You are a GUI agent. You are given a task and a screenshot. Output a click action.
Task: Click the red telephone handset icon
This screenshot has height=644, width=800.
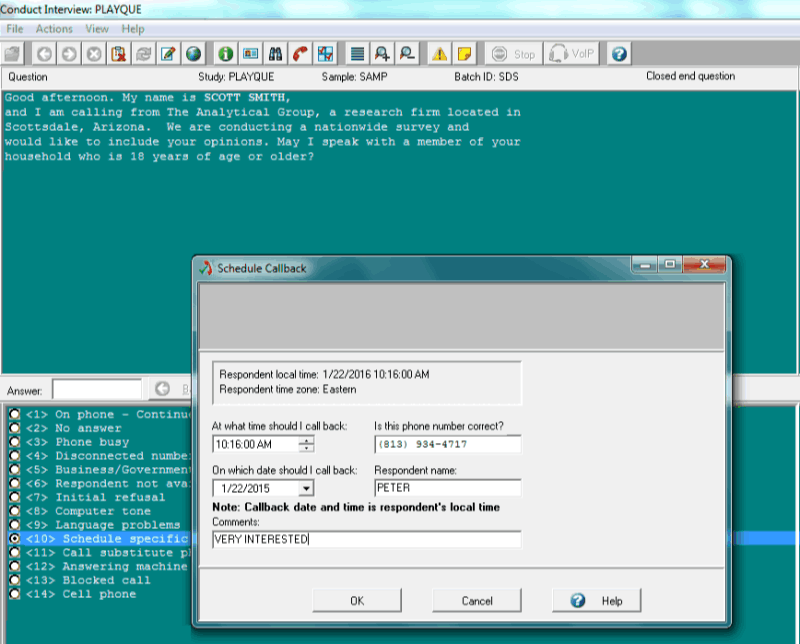coord(300,54)
